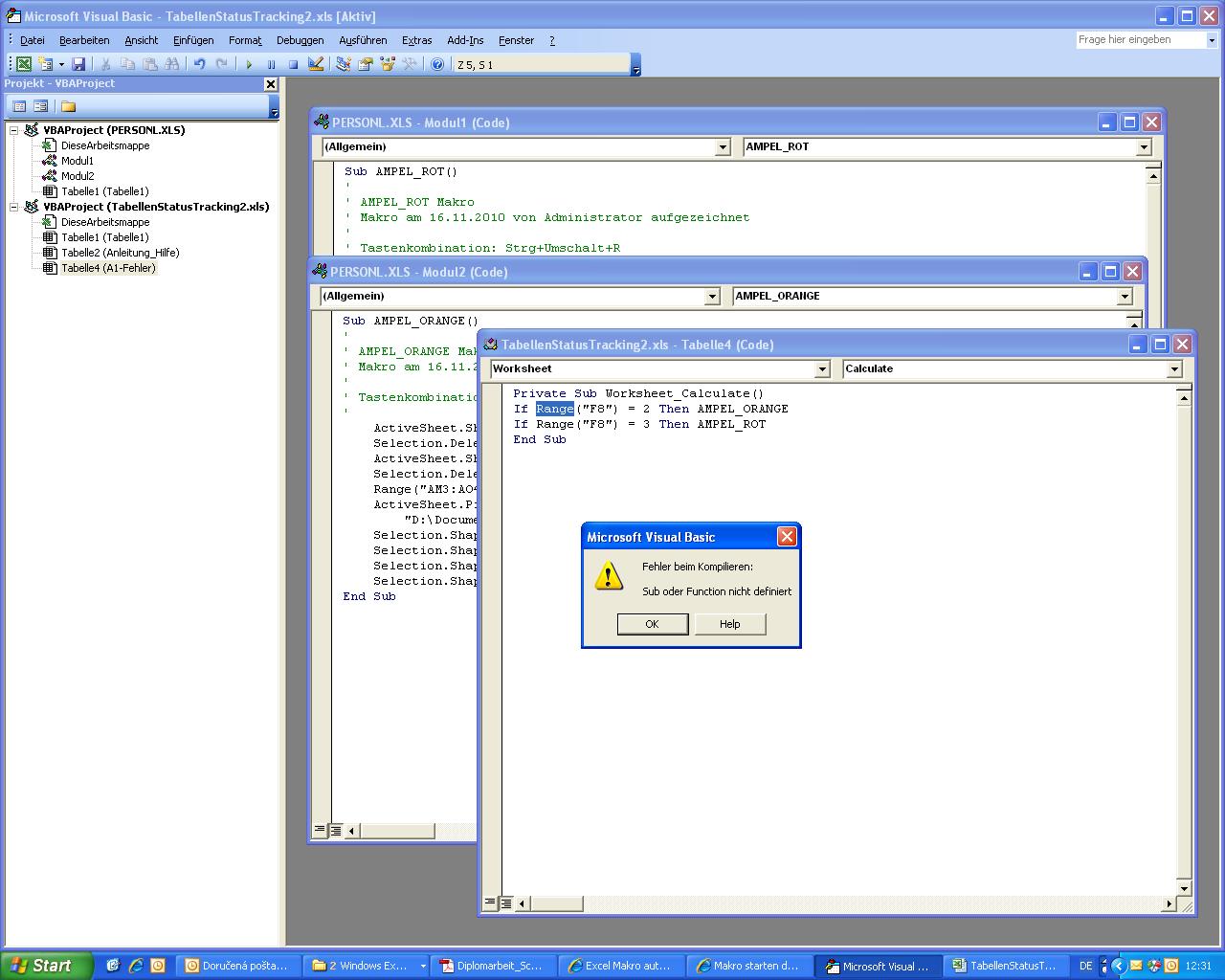Screen dimensions: 1225x980
Task: Select DieseArbeitsmappe under PERSONL.XLS
Action: tap(104, 145)
